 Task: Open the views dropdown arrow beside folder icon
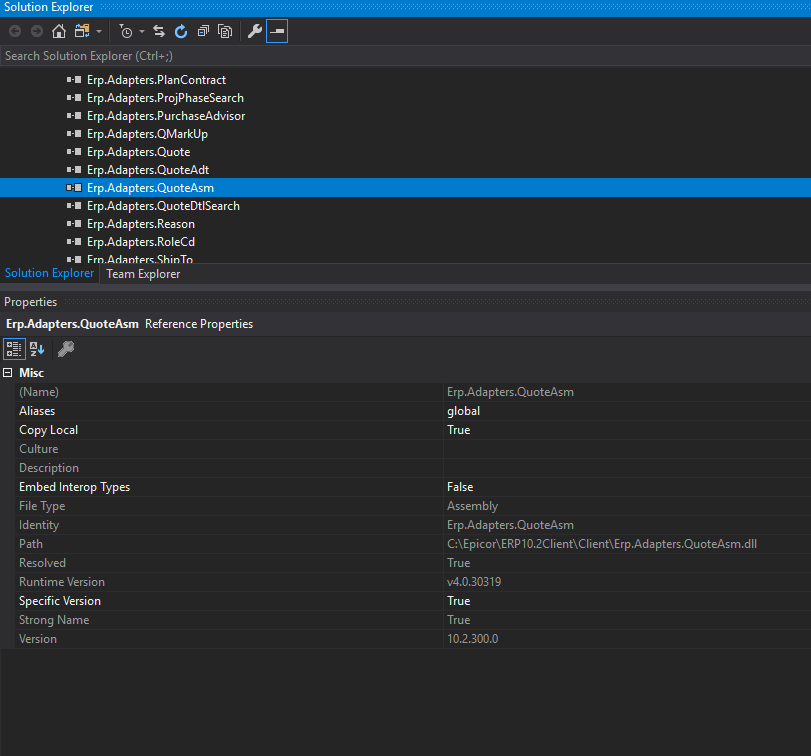pos(99,32)
